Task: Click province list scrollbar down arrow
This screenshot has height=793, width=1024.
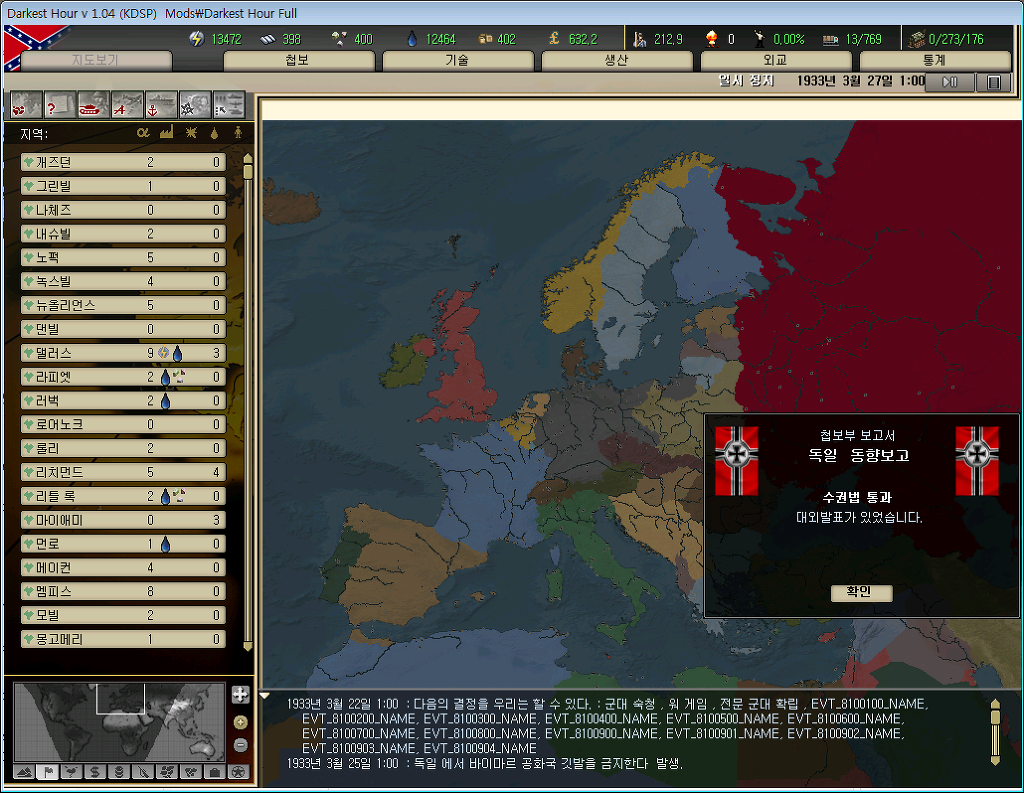Action: (x=248, y=647)
